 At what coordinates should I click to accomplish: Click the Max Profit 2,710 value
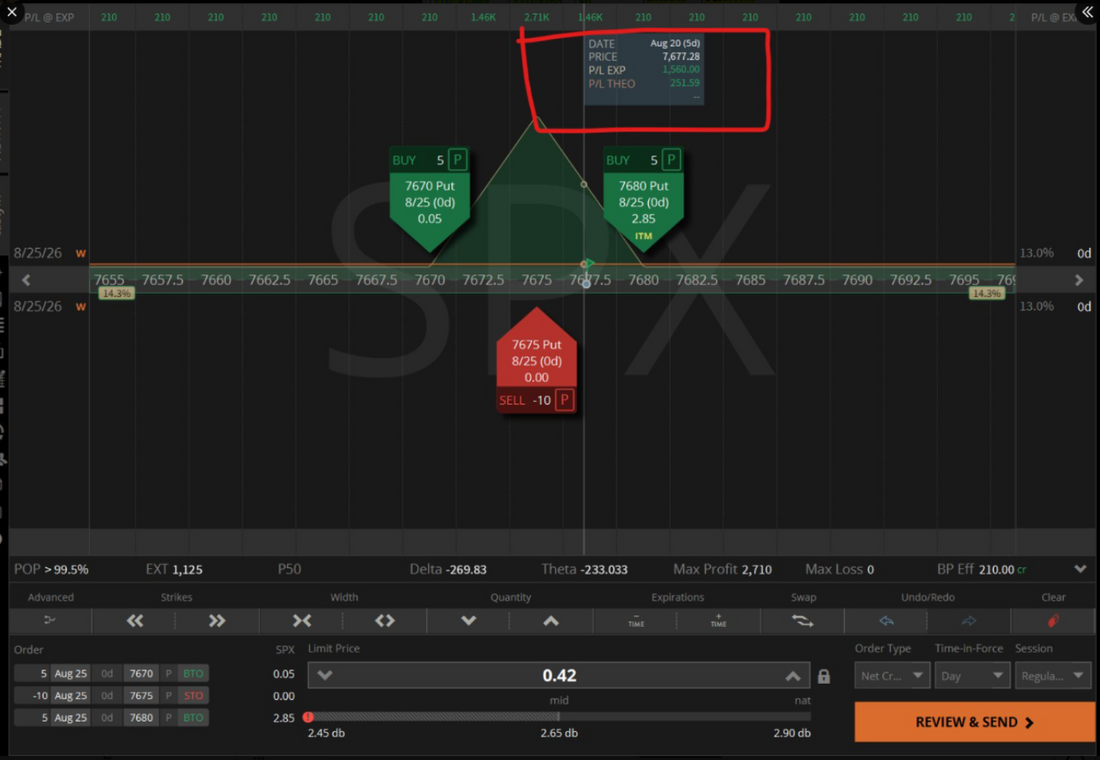pyautogui.click(x=756, y=569)
